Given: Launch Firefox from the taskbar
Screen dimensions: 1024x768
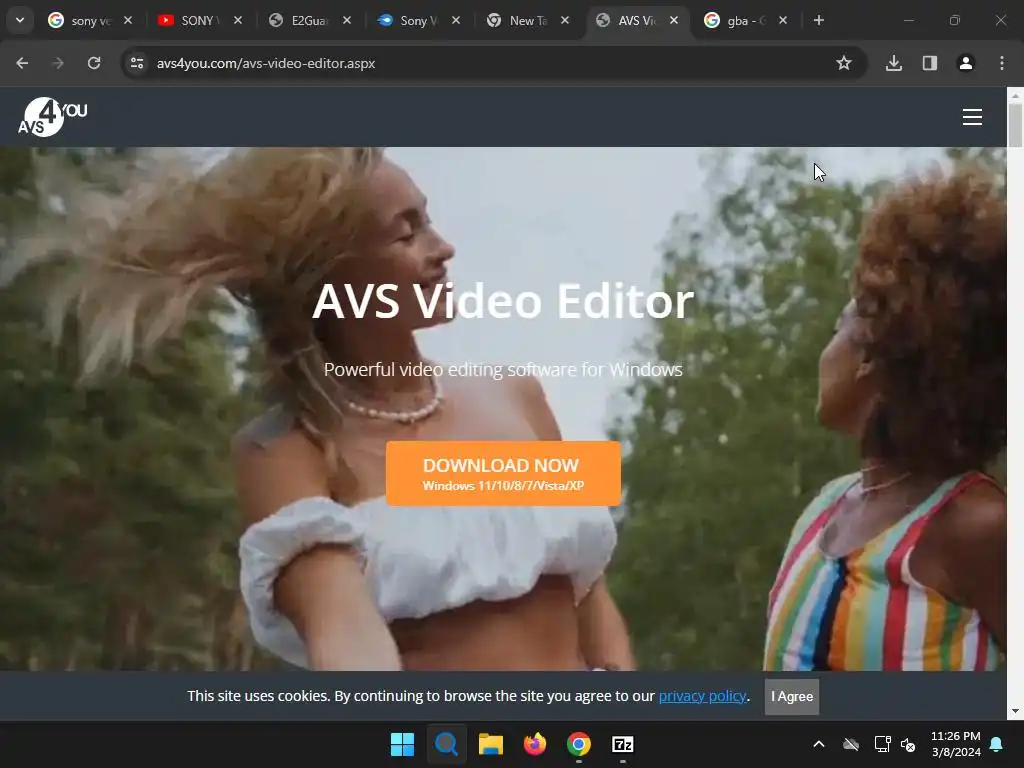Looking at the screenshot, I should click(x=535, y=744).
